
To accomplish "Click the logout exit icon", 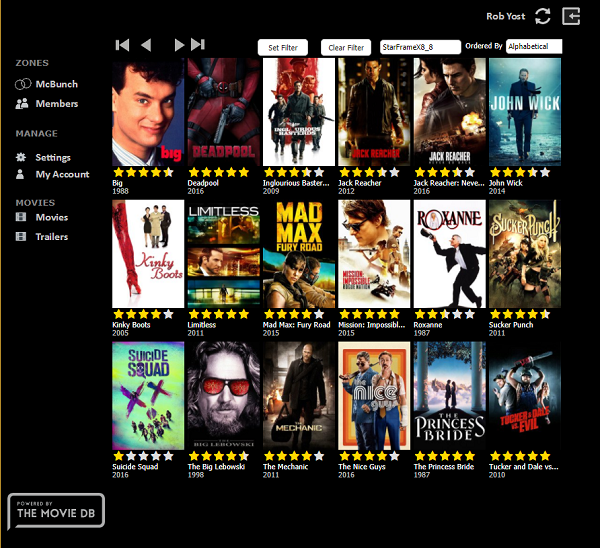I will (x=571, y=16).
